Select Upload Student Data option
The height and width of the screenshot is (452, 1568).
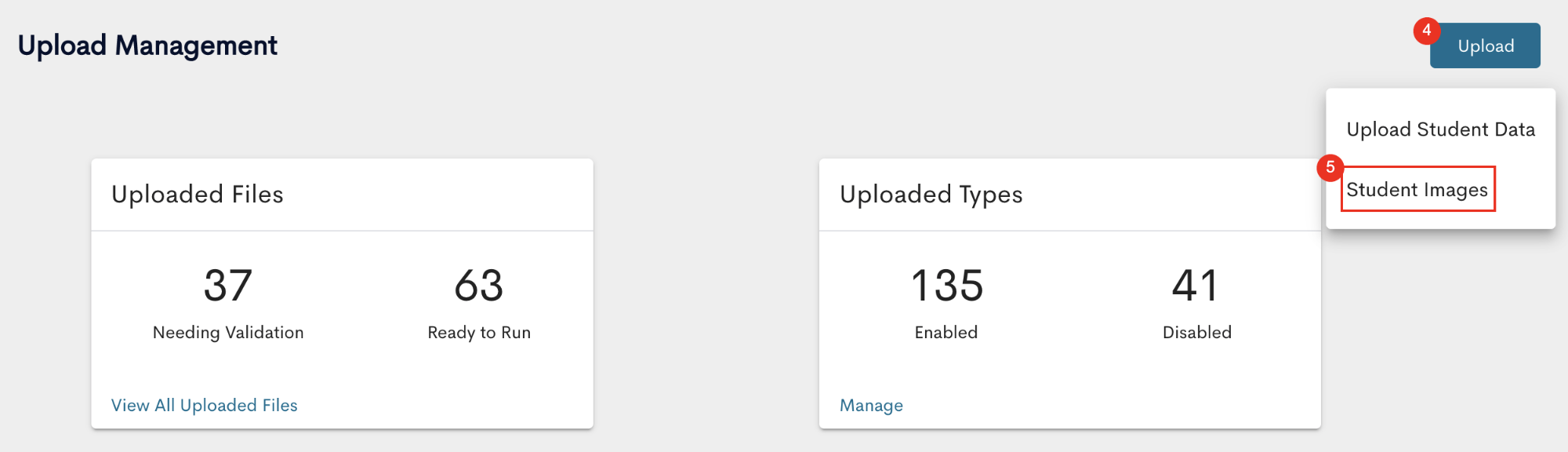(1440, 129)
